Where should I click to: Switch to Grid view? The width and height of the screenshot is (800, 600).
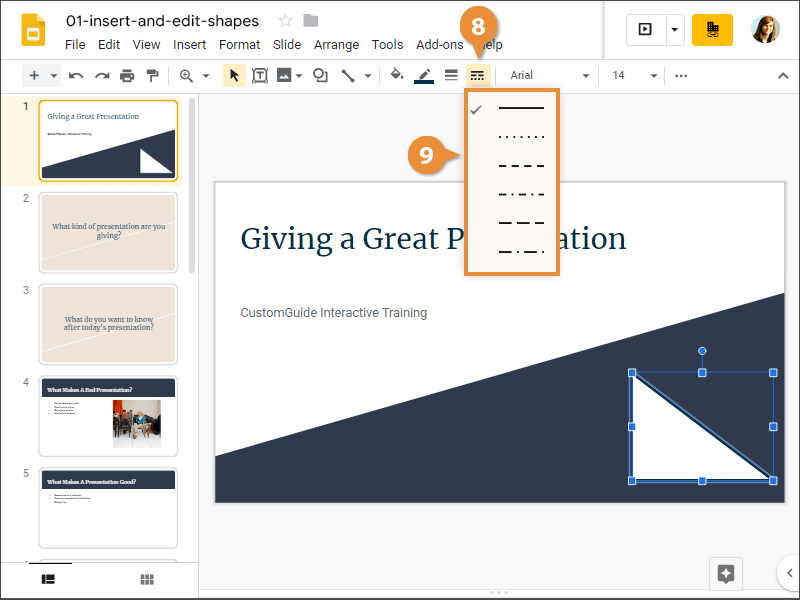[x=147, y=579]
